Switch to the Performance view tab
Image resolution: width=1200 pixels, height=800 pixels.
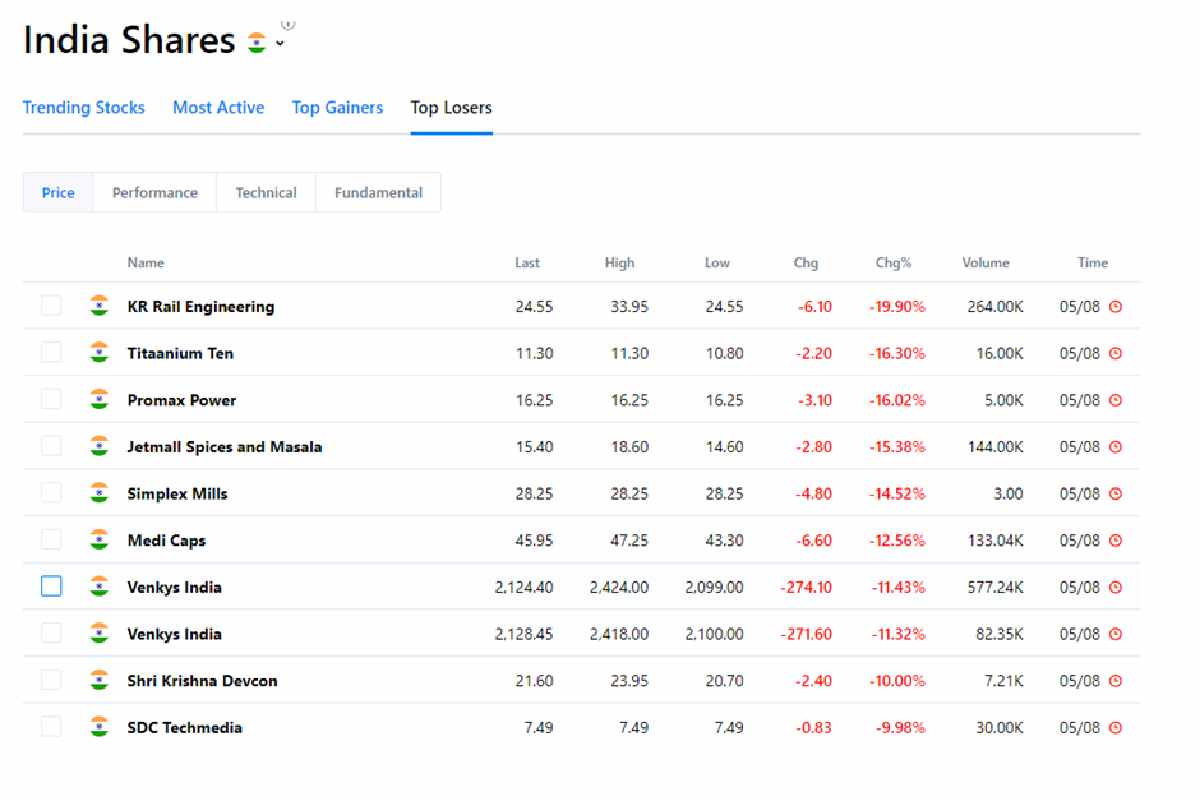point(155,193)
